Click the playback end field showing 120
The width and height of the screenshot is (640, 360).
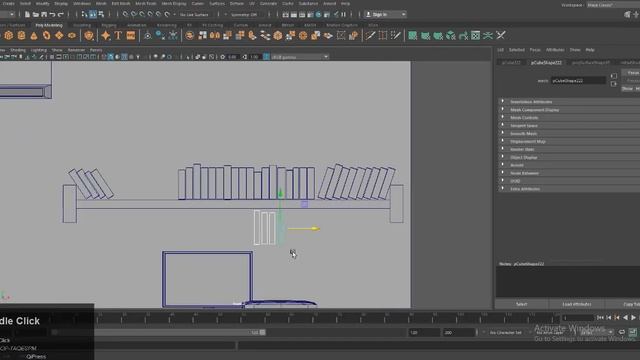click(424, 333)
